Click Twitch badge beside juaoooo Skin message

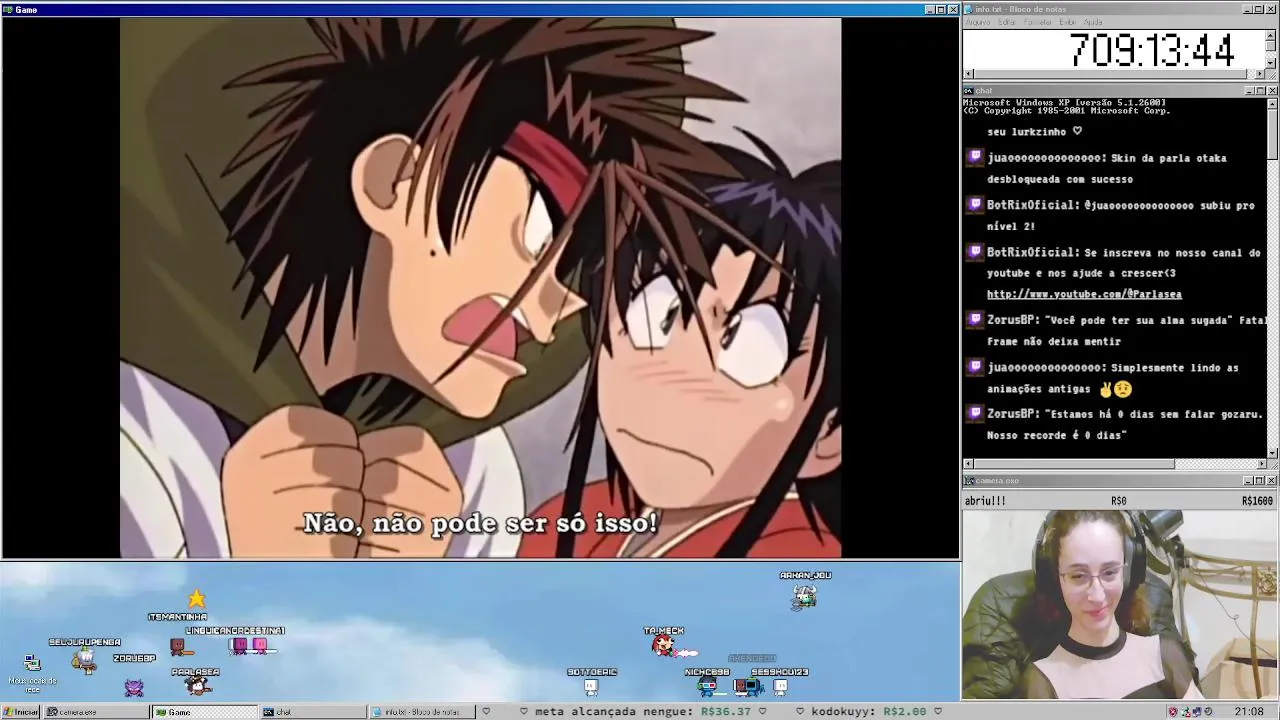click(975, 157)
